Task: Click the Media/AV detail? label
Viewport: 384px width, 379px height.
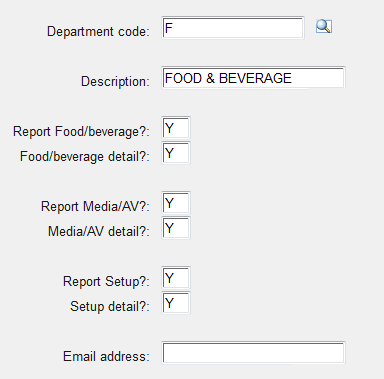Action: pyautogui.click(x=99, y=231)
